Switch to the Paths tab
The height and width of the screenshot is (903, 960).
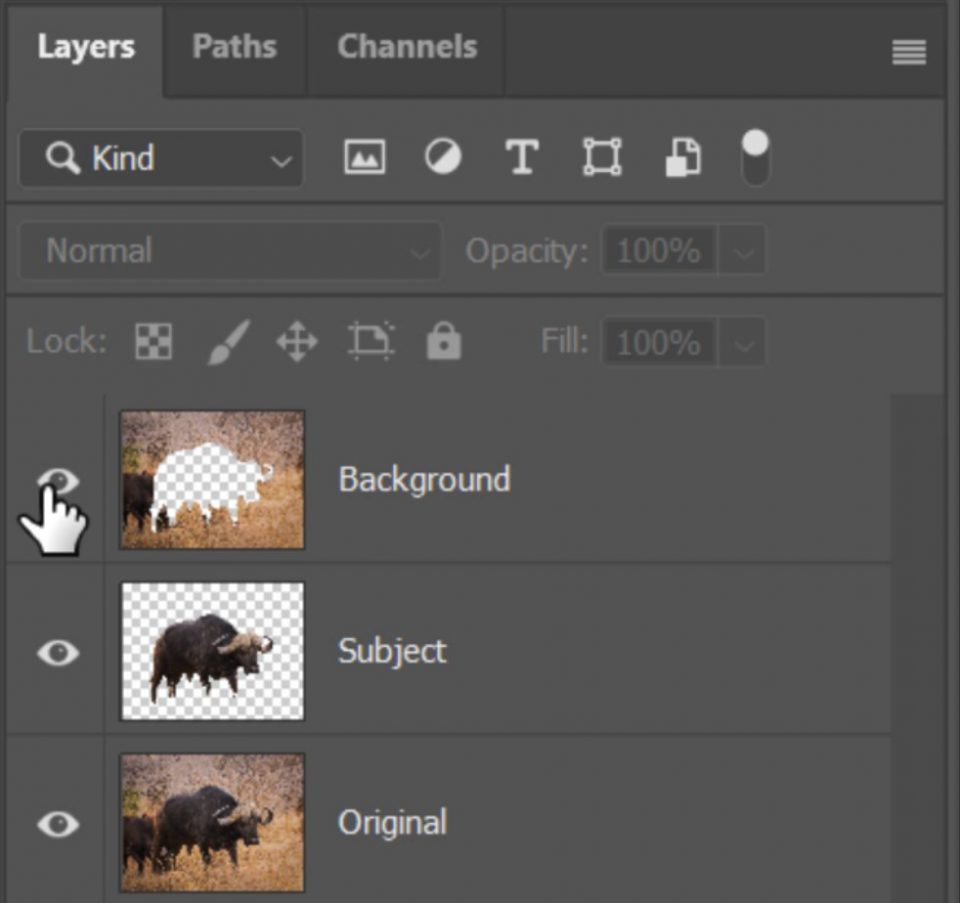point(234,44)
